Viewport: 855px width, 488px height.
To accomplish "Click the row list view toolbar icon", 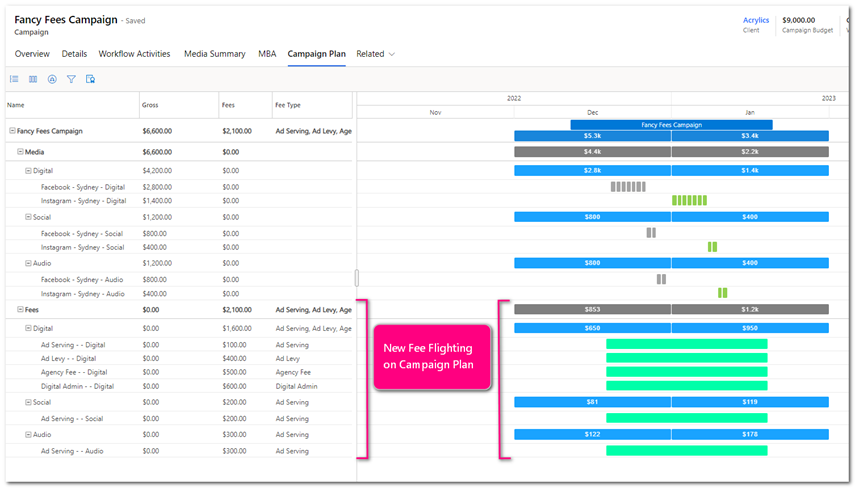I will [x=14, y=79].
